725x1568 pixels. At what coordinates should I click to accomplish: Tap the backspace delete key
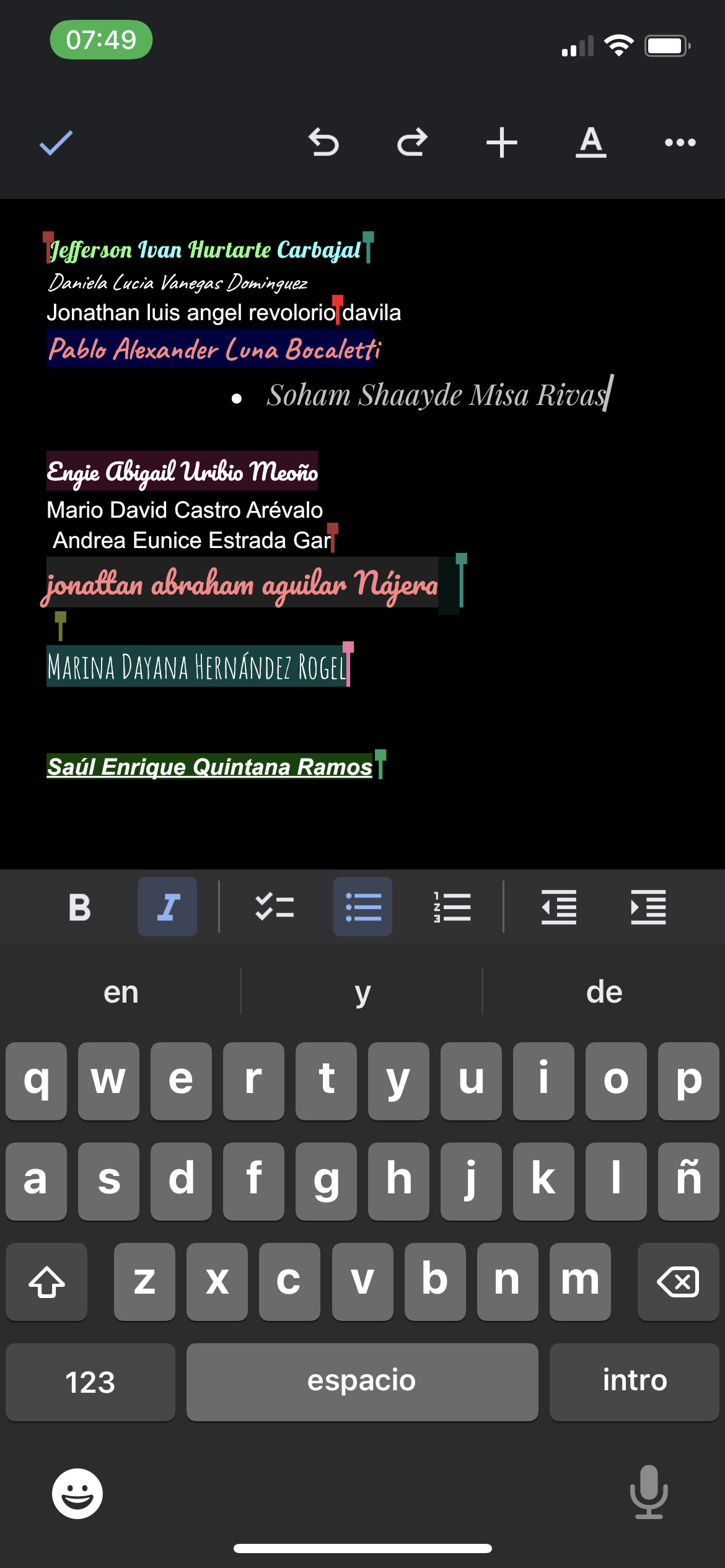[x=678, y=1281]
